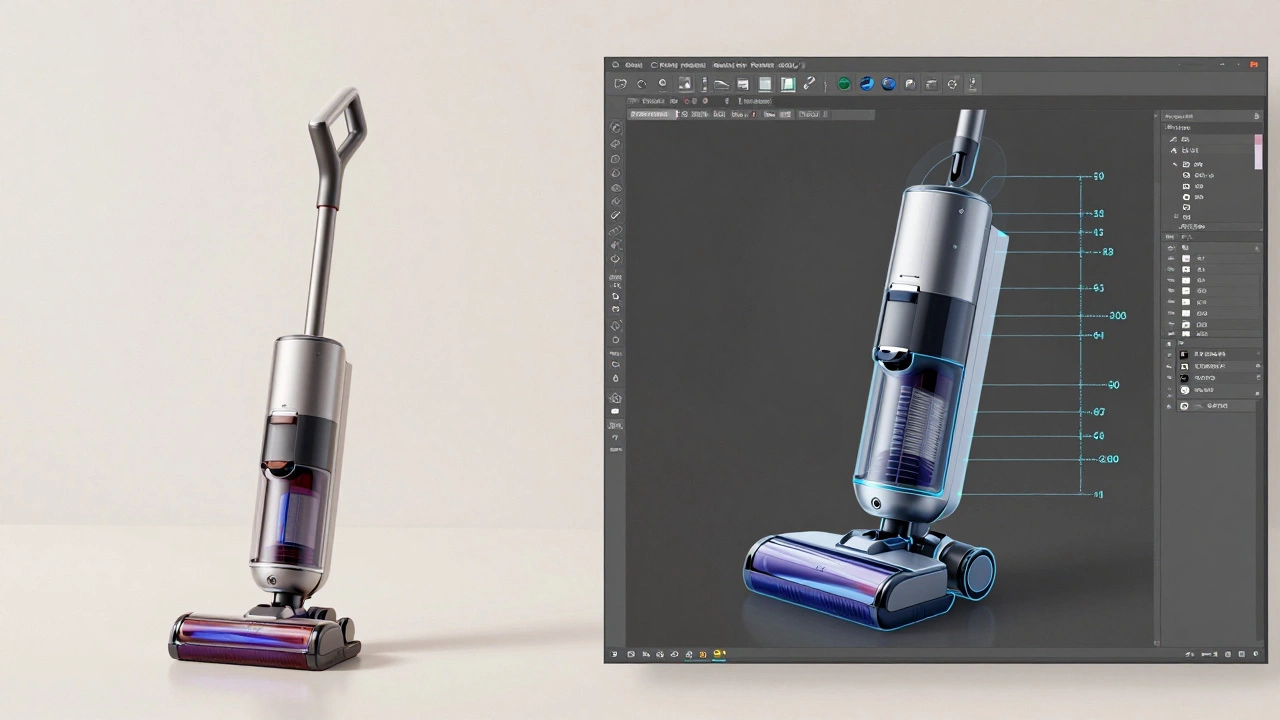The image size is (1280, 720).
Task: Click the rightmost labeled button in options bar
Action: [809, 115]
